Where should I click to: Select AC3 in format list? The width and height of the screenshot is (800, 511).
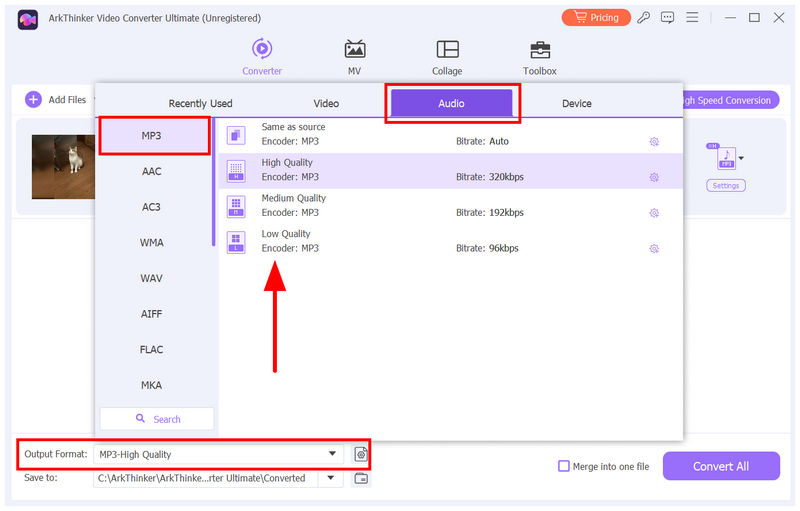pyautogui.click(x=152, y=207)
